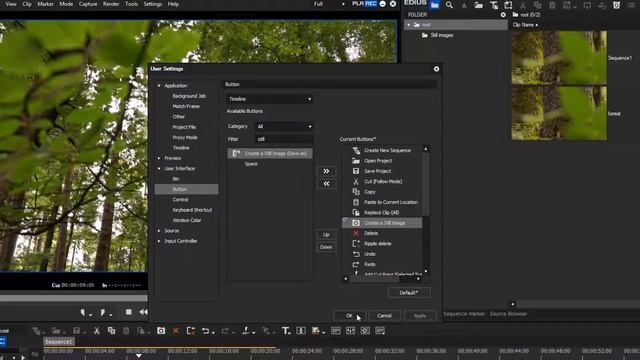Click the remove double left arrow button
This screenshot has height=360, width=640.
coord(326,184)
